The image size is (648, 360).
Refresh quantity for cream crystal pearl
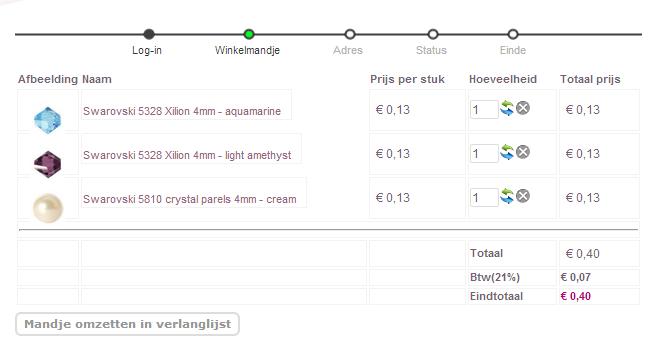point(507,196)
